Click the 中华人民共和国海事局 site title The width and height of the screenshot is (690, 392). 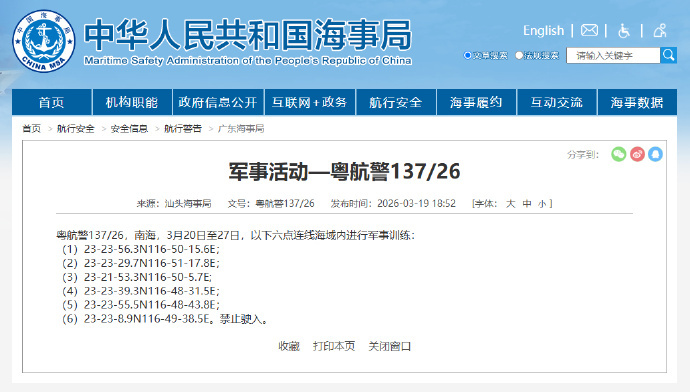coord(248,35)
